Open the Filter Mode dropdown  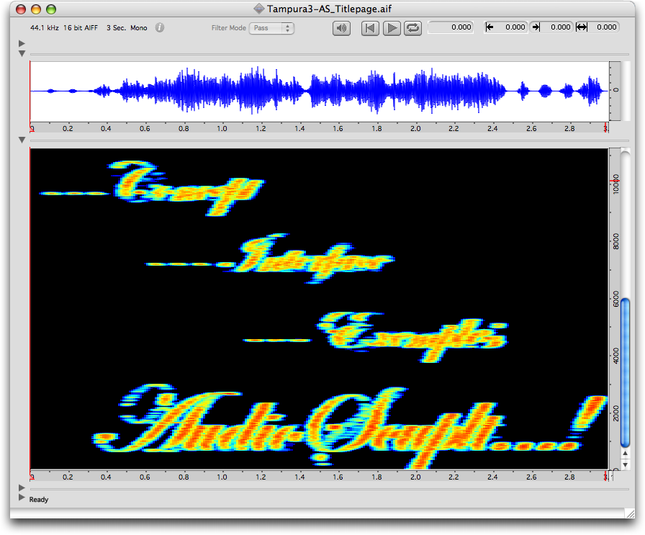[x=272, y=28]
